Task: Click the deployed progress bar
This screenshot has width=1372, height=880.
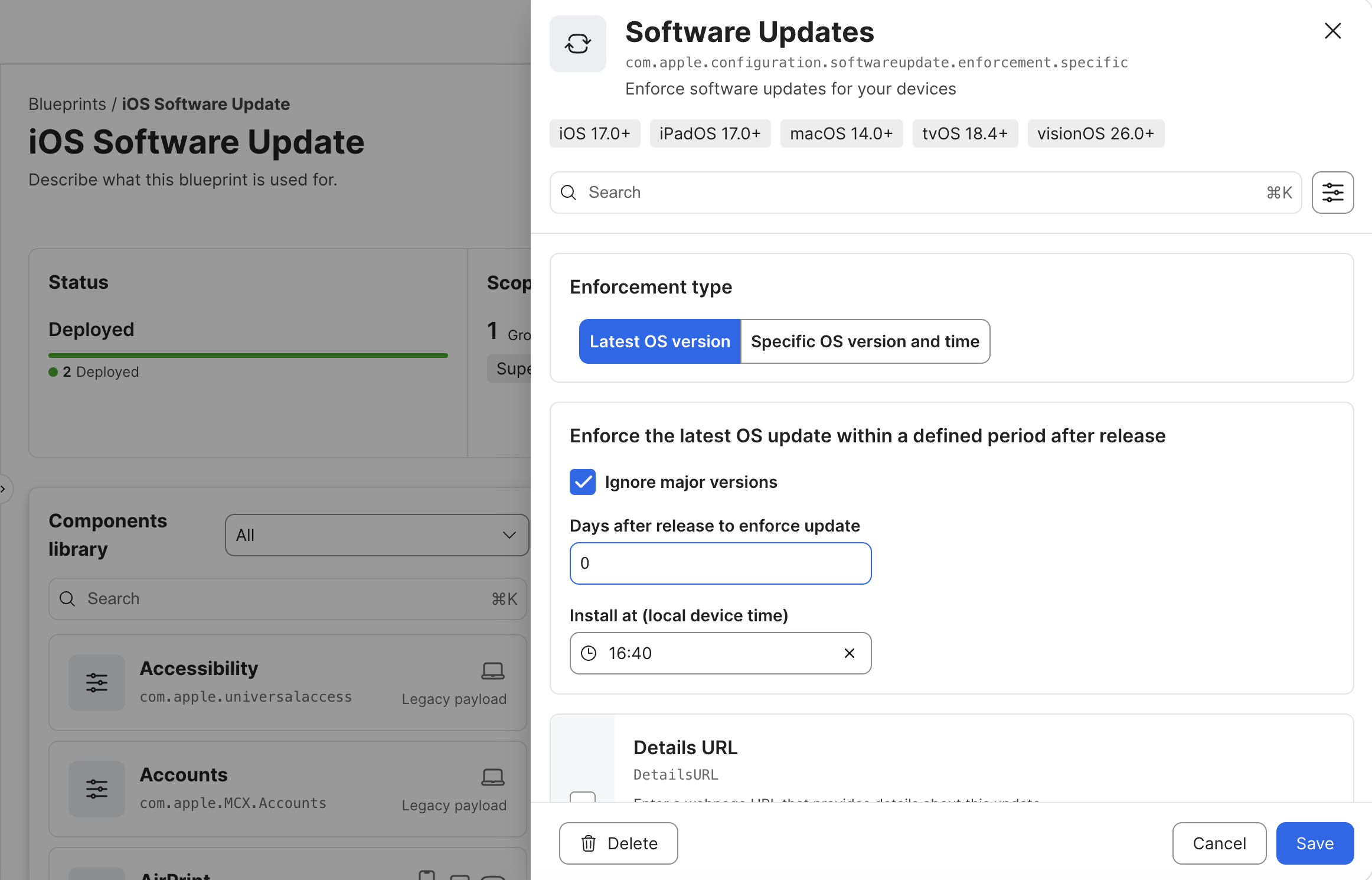Action: (248, 356)
